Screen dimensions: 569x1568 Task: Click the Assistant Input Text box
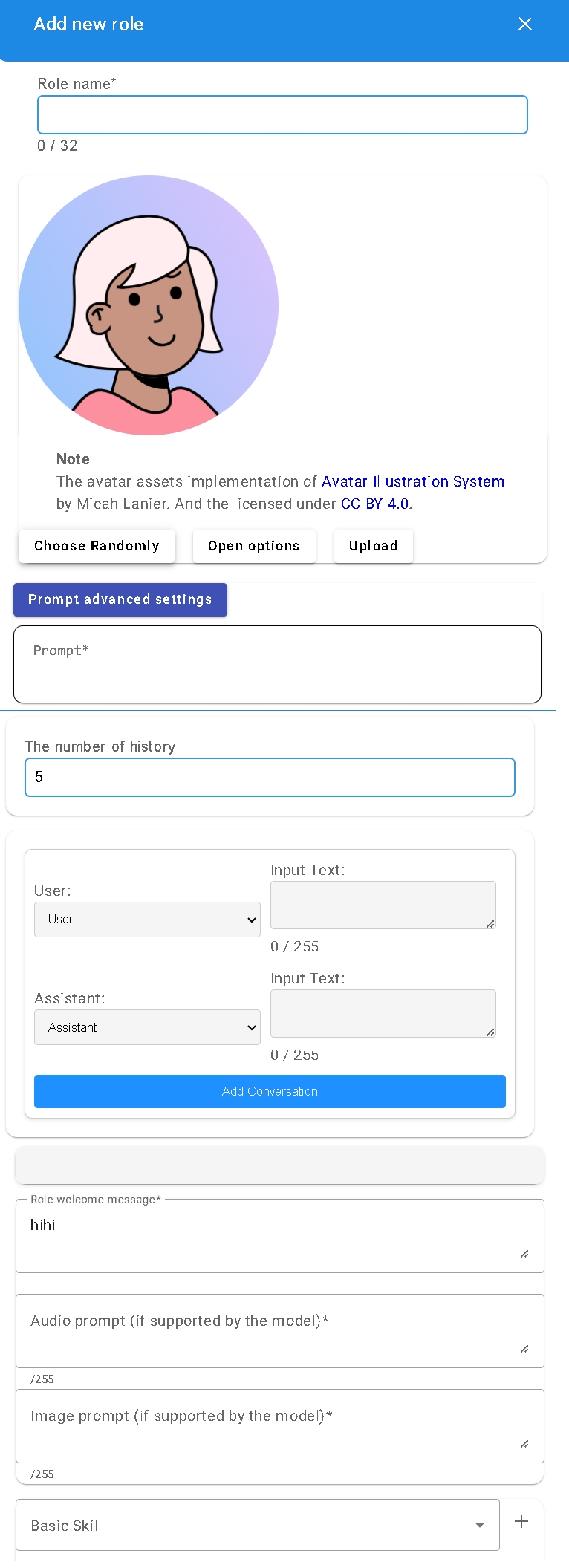pos(383,1013)
